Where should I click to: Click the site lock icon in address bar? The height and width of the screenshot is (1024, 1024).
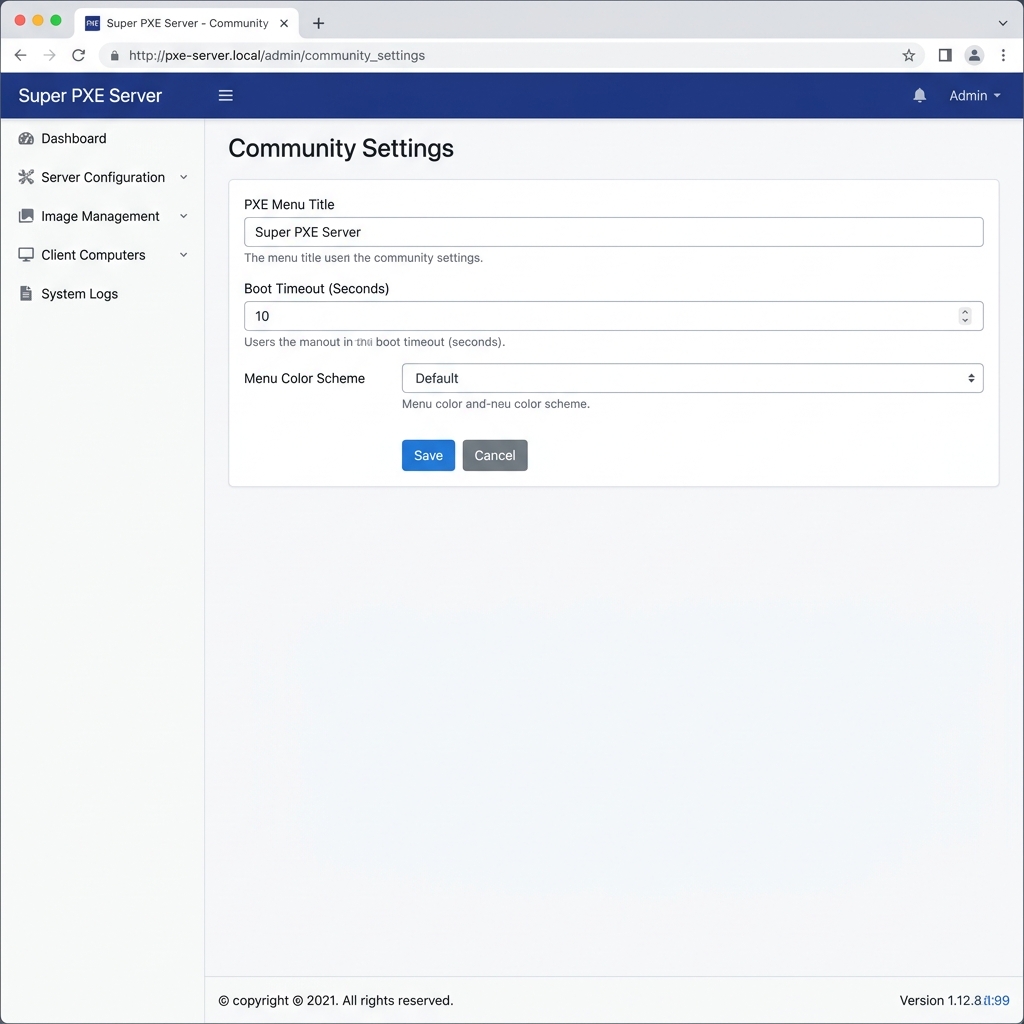coord(115,56)
